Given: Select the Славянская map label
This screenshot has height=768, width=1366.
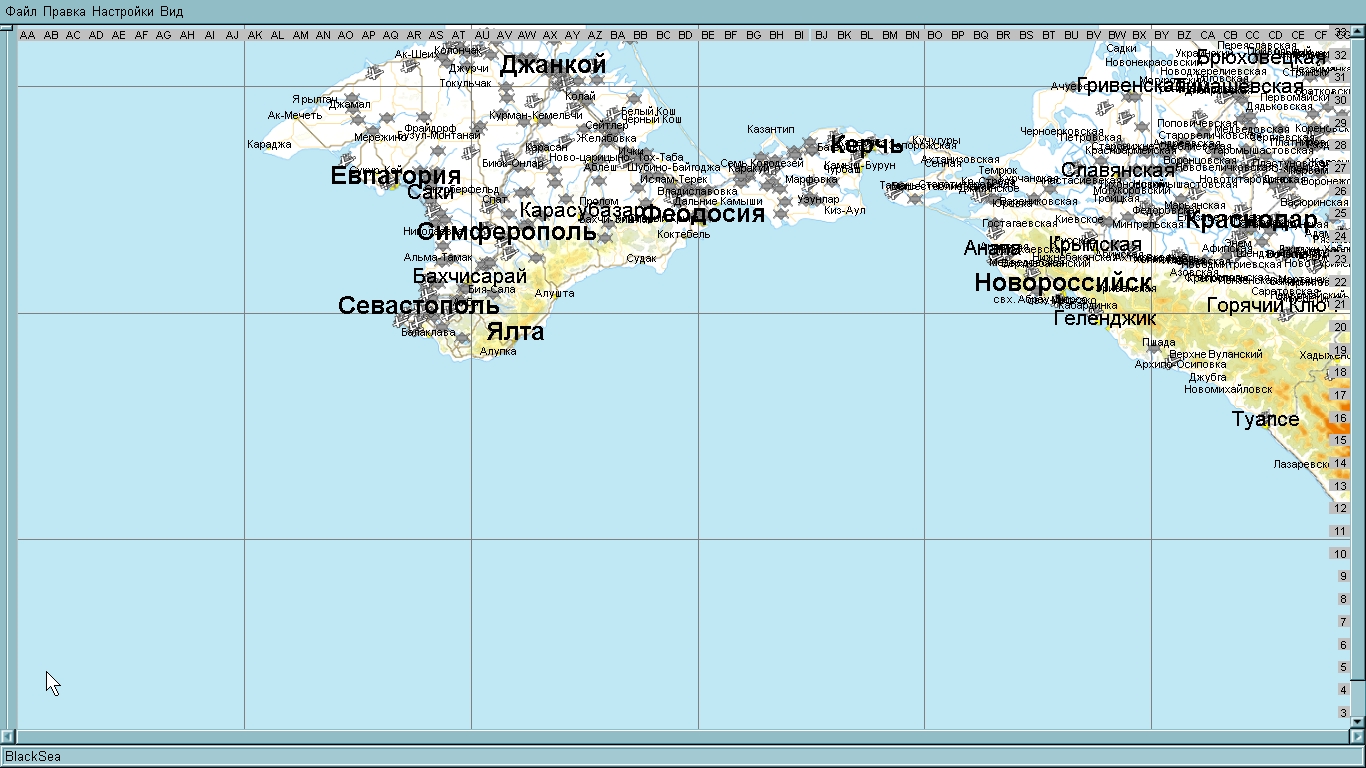Looking at the screenshot, I should (x=1118, y=170).
